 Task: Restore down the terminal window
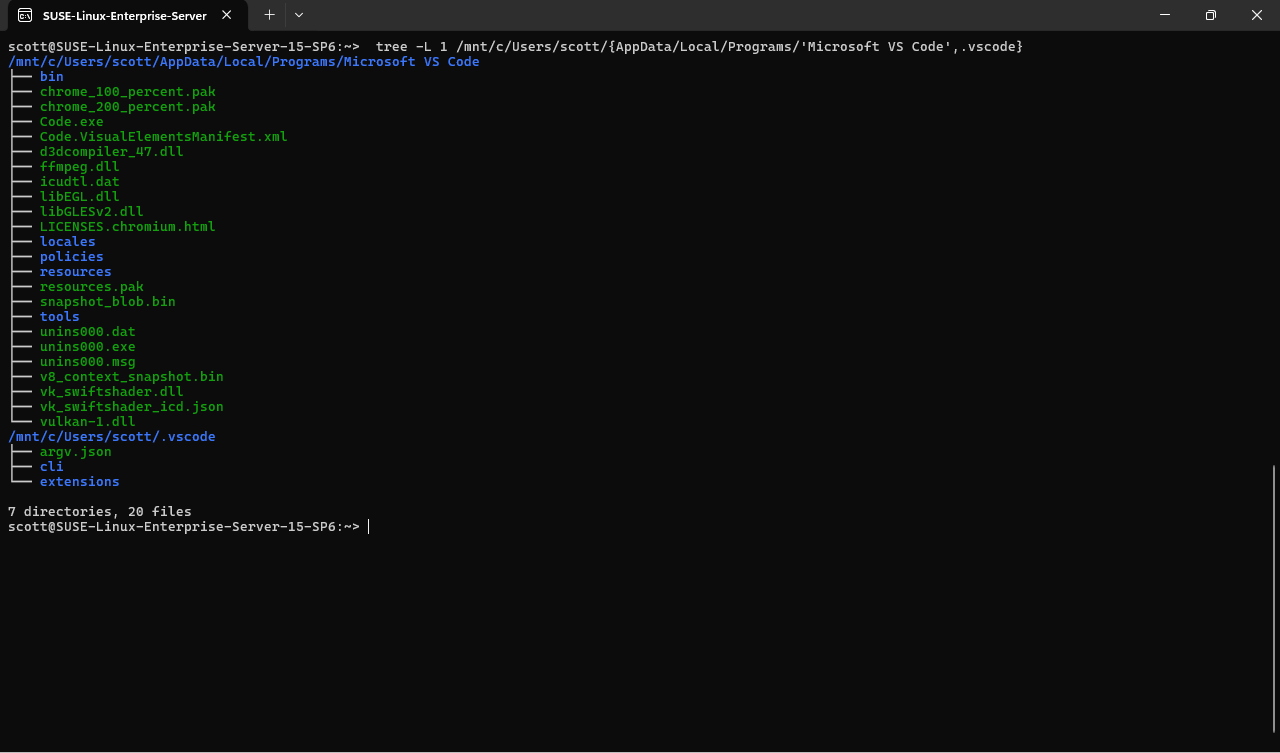pyautogui.click(x=1211, y=15)
